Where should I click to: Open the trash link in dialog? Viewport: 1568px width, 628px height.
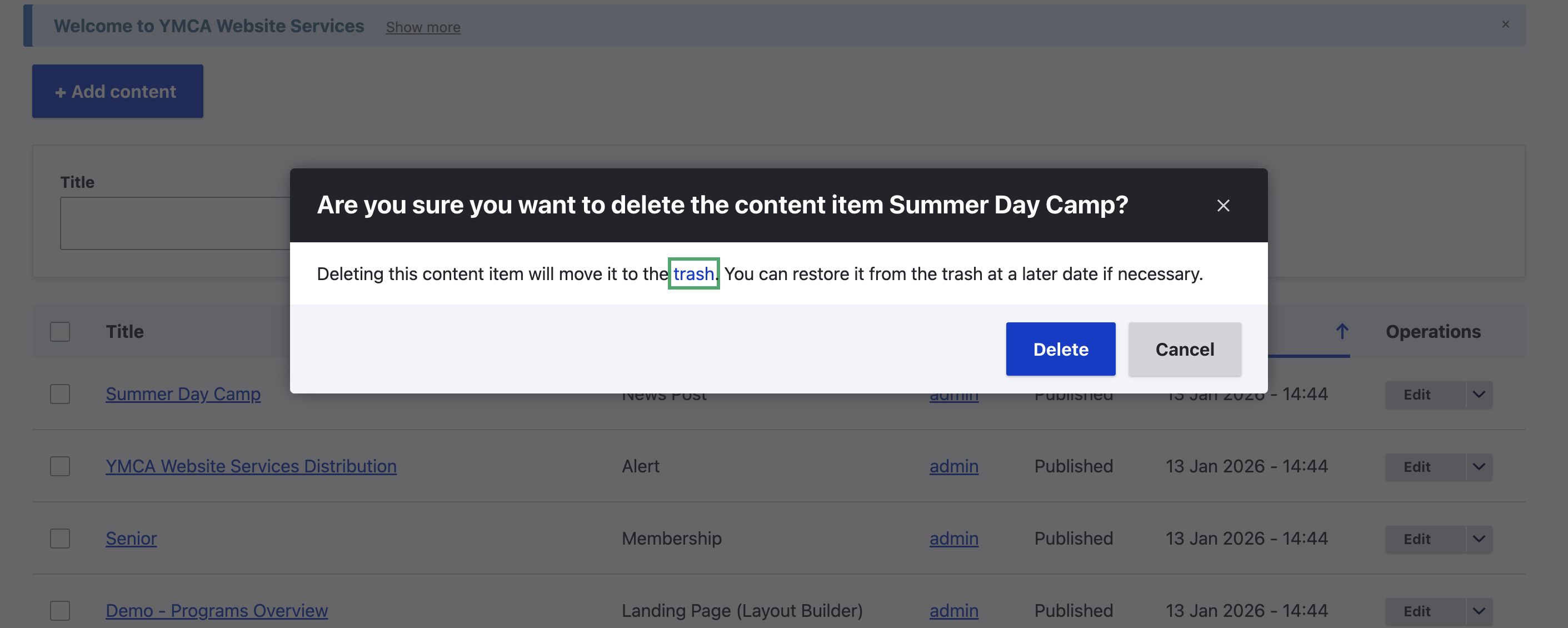pyautogui.click(x=693, y=274)
